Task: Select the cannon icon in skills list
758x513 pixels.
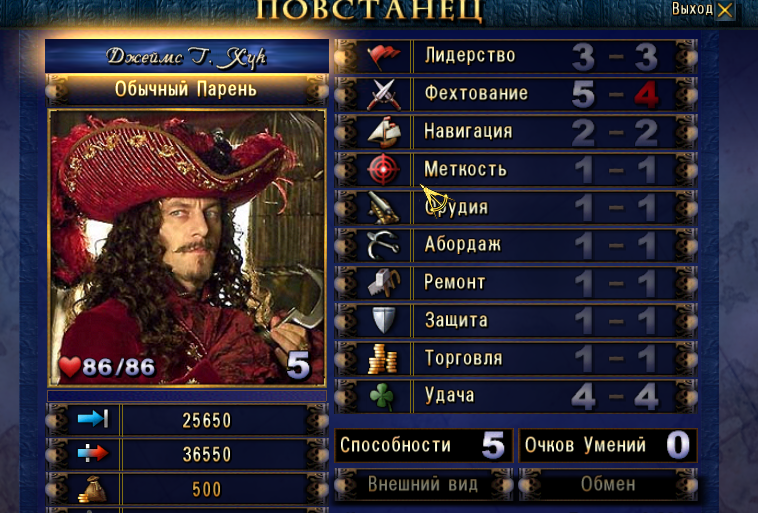Action: click(x=384, y=208)
